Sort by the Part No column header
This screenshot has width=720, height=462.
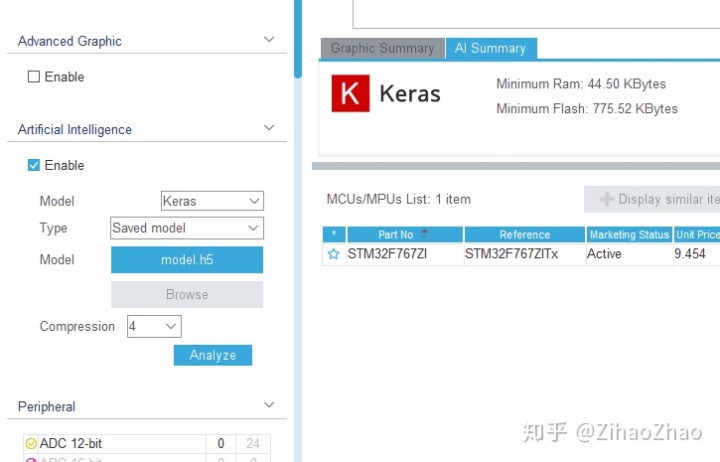pos(405,234)
